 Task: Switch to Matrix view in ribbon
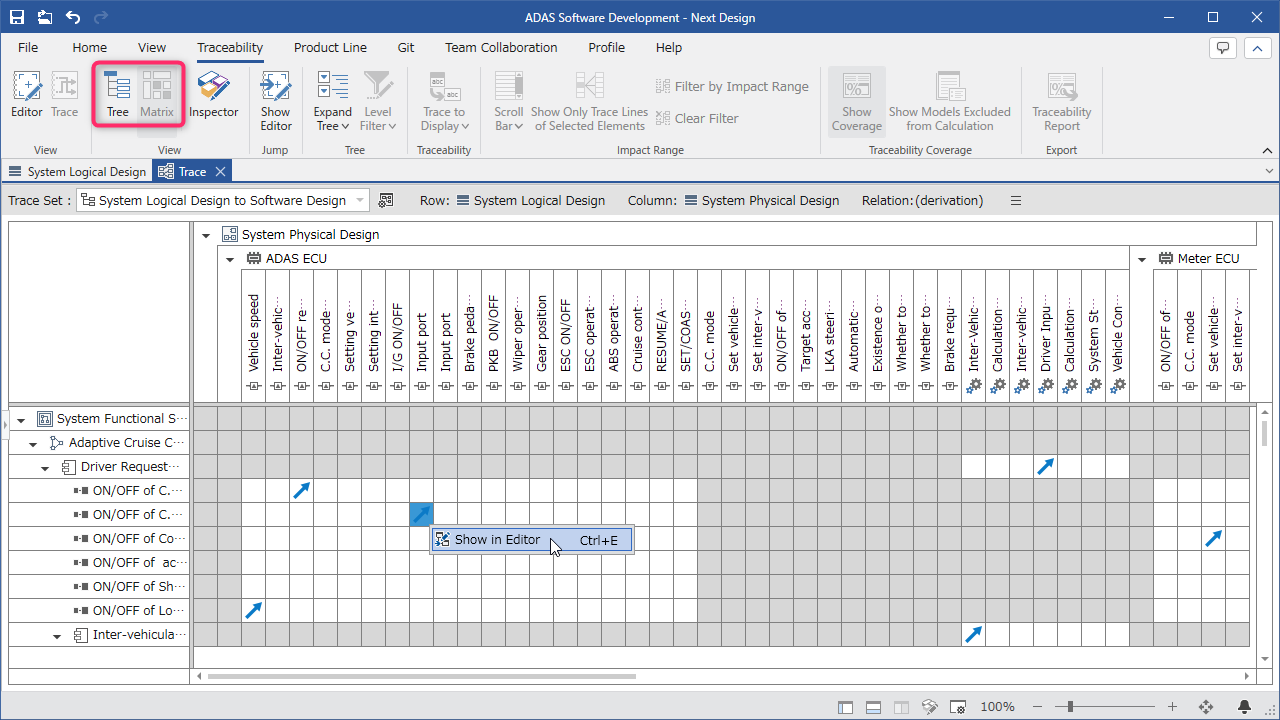(157, 95)
